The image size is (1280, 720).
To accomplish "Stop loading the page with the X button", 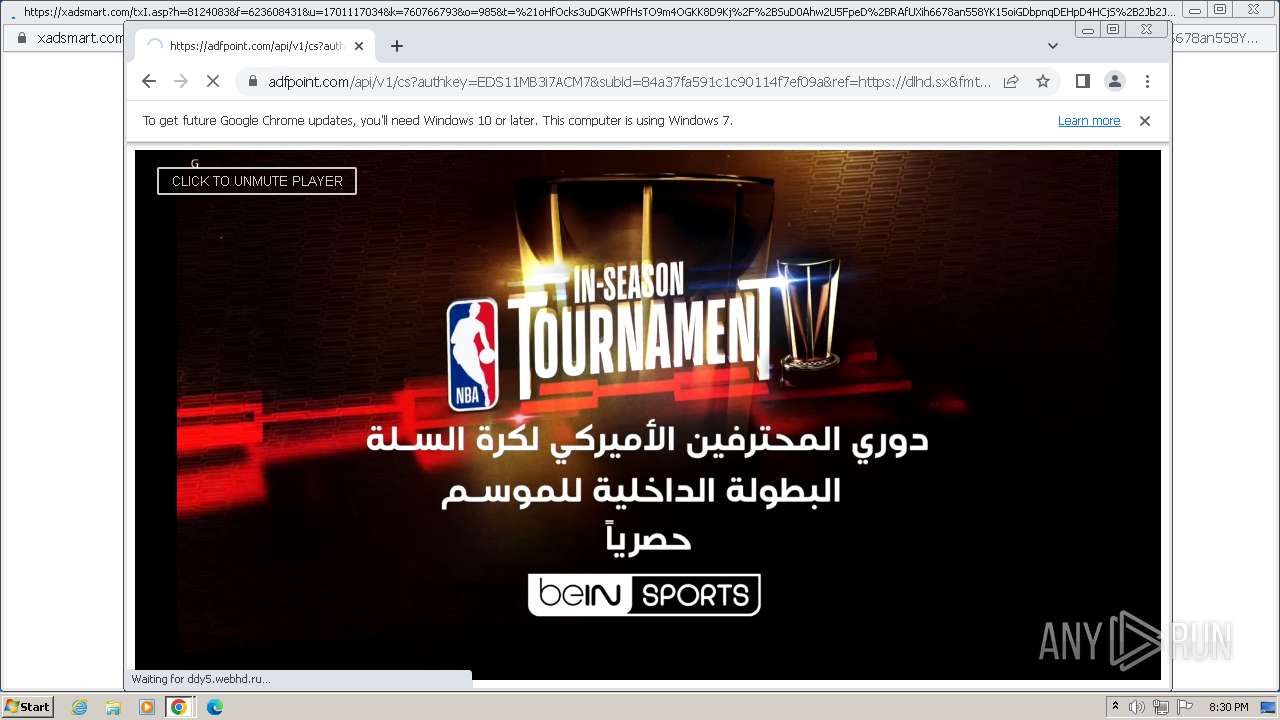I will pyautogui.click(x=213, y=81).
